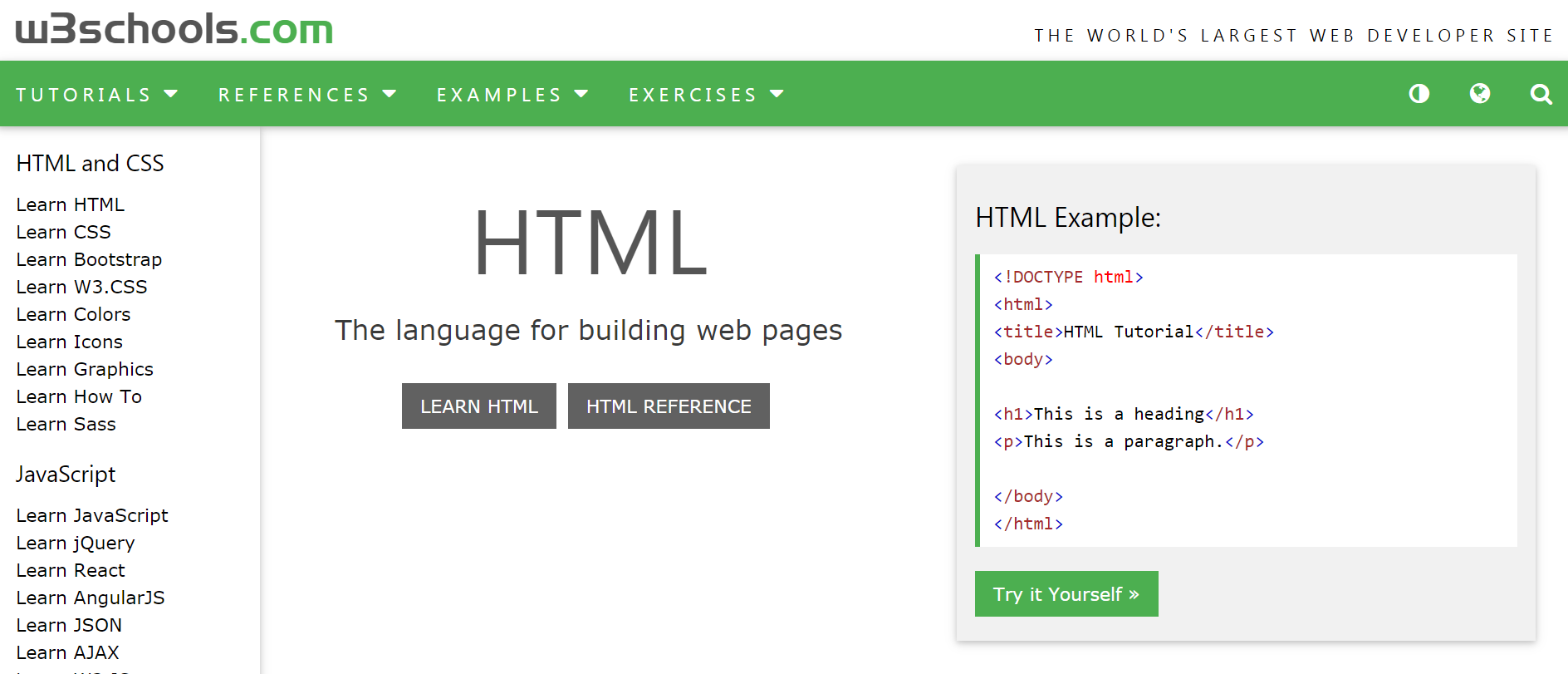This screenshot has height=674, width=1568.
Task: Open Learn Icons sidebar link
Action: pos(70,342)
